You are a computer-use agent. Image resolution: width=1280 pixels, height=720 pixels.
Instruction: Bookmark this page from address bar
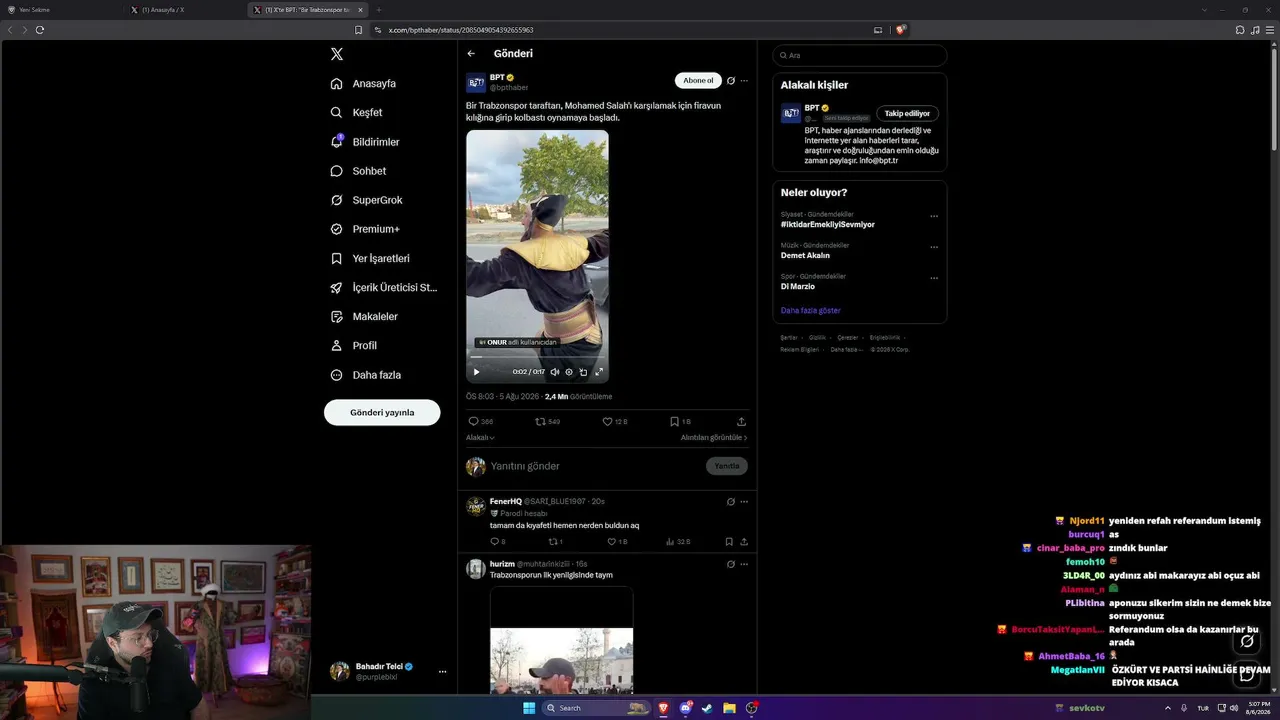pyautogui.click(x=359, y=30)
